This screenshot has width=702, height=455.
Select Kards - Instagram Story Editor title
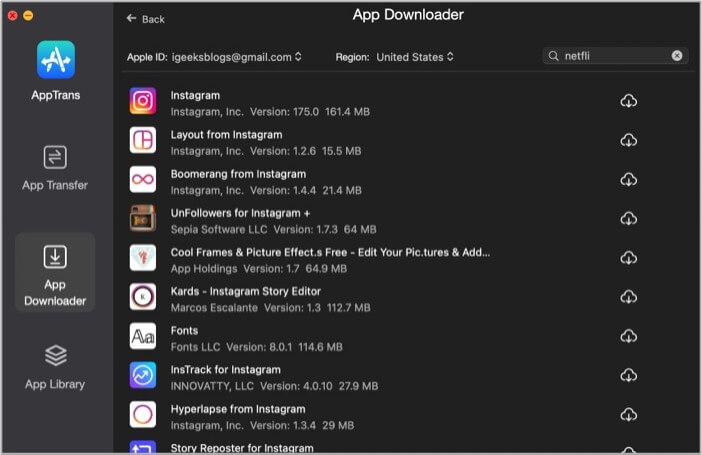tap(246, 292)
